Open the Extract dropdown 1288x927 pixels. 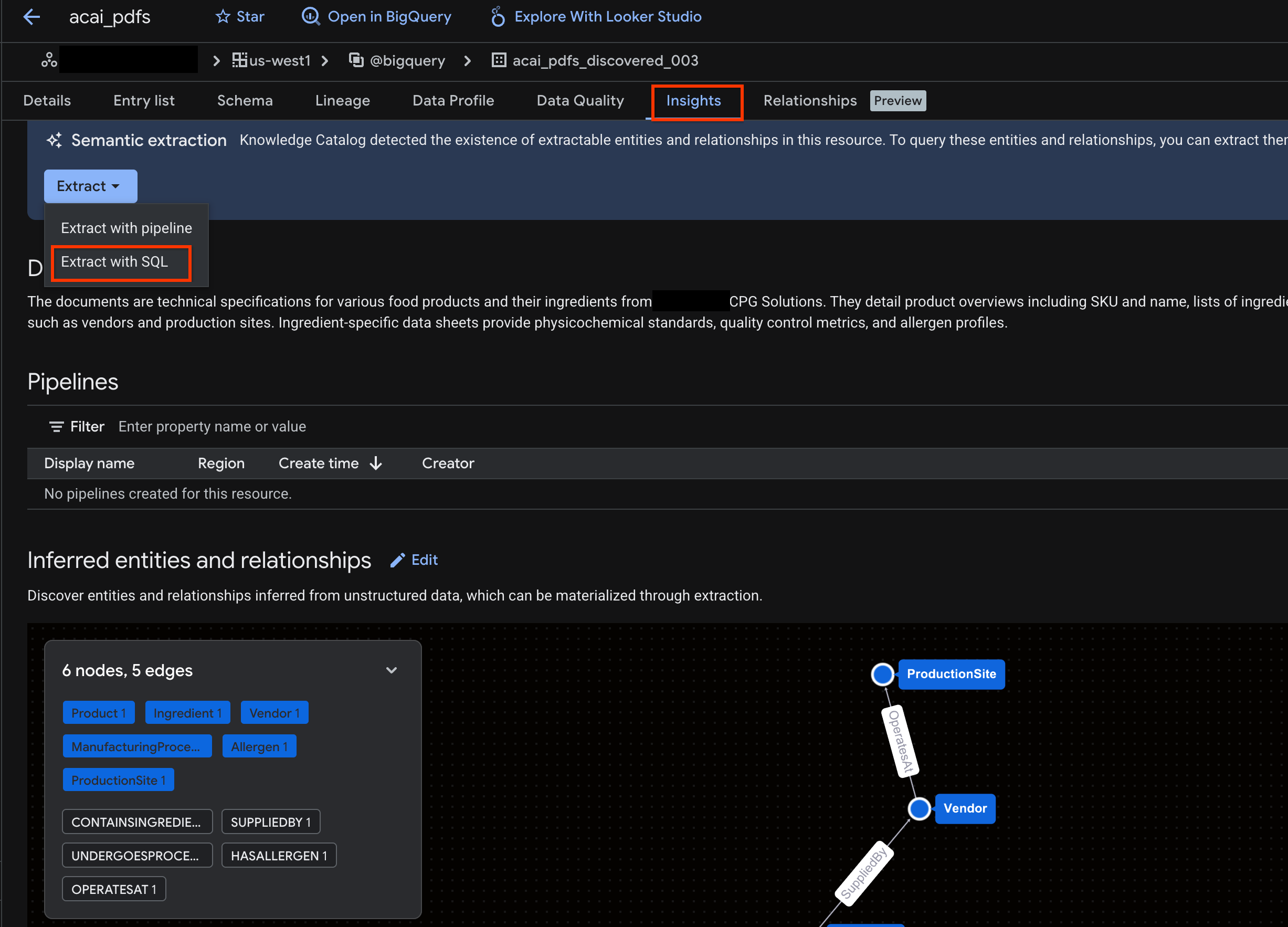pyautogui.click(x=90, y=186)
